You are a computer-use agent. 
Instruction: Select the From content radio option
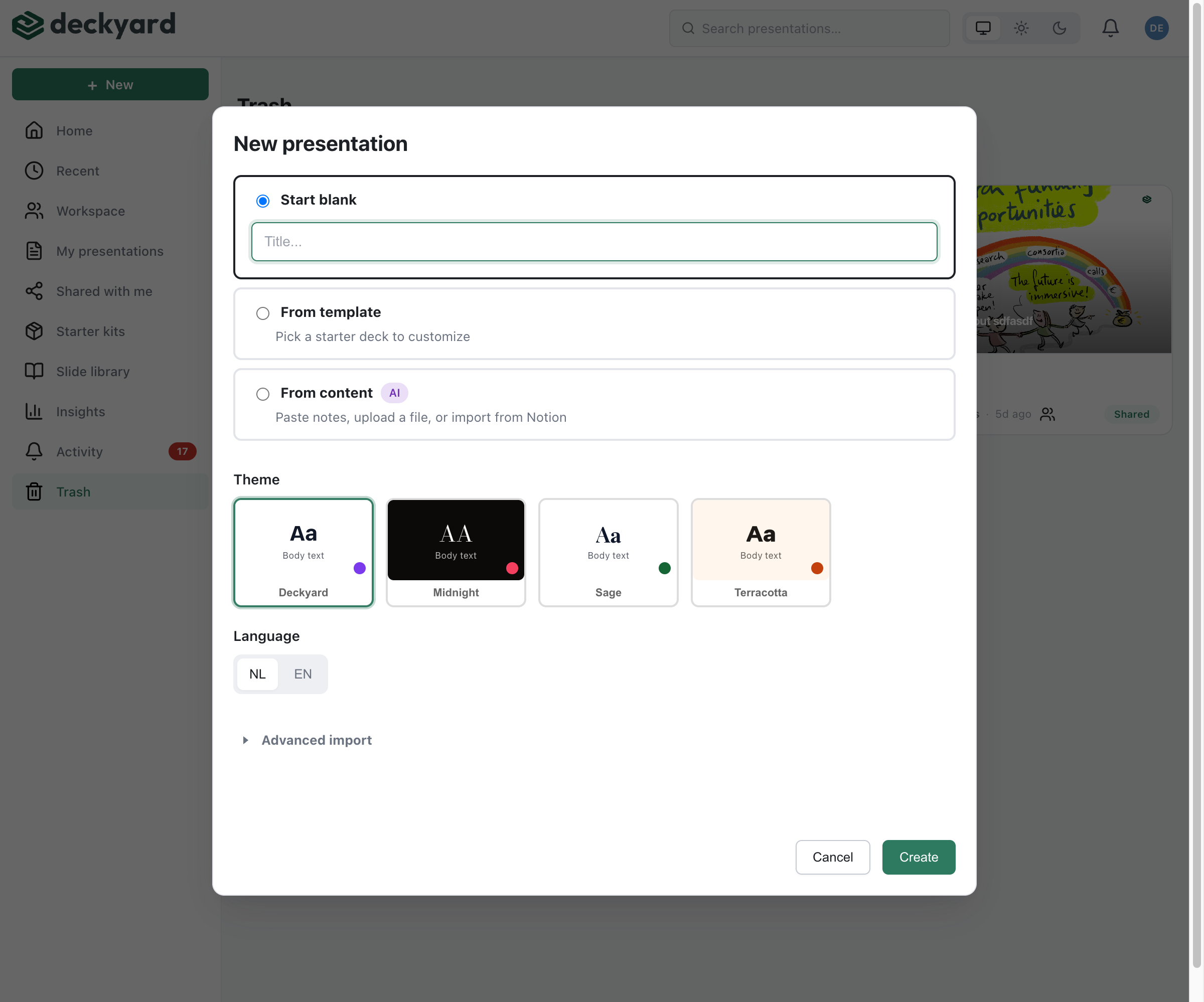[262, 394]
